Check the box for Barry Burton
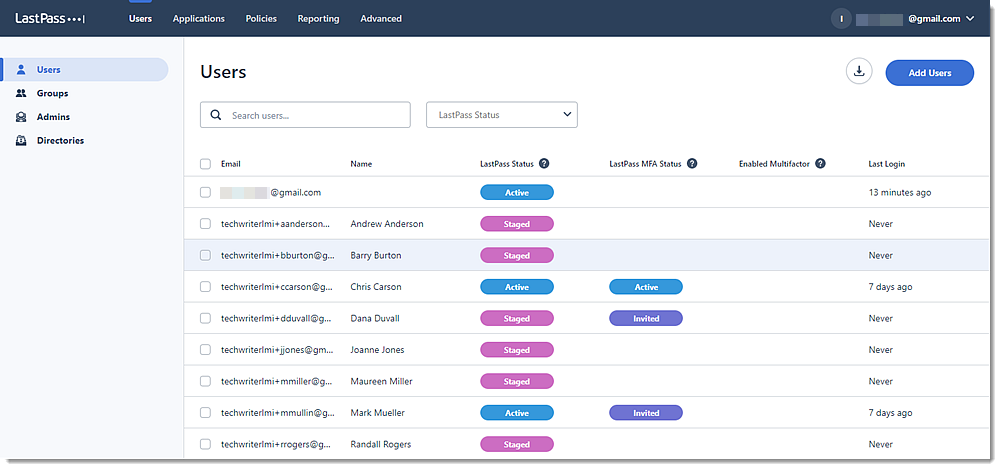This screenshot has height=470, width=1000. click(x=205, y=255)
